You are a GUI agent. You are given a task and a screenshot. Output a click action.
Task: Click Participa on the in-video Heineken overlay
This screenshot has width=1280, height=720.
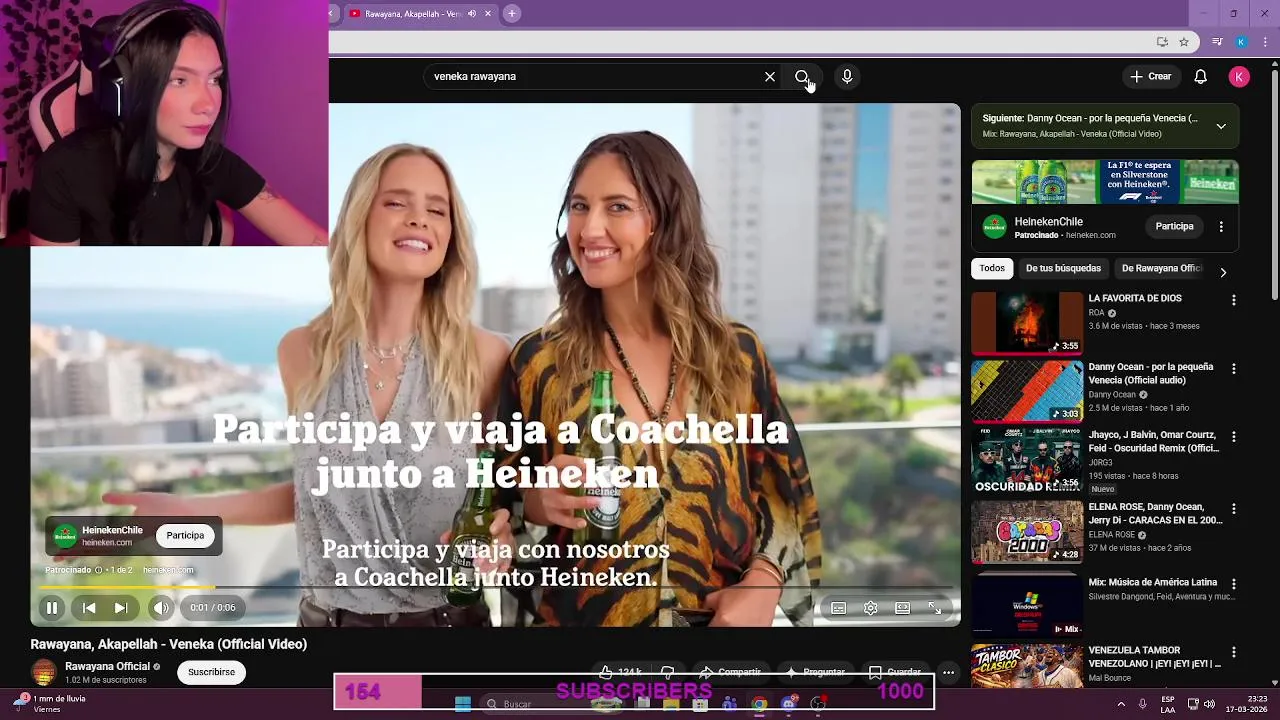(185, 536)
